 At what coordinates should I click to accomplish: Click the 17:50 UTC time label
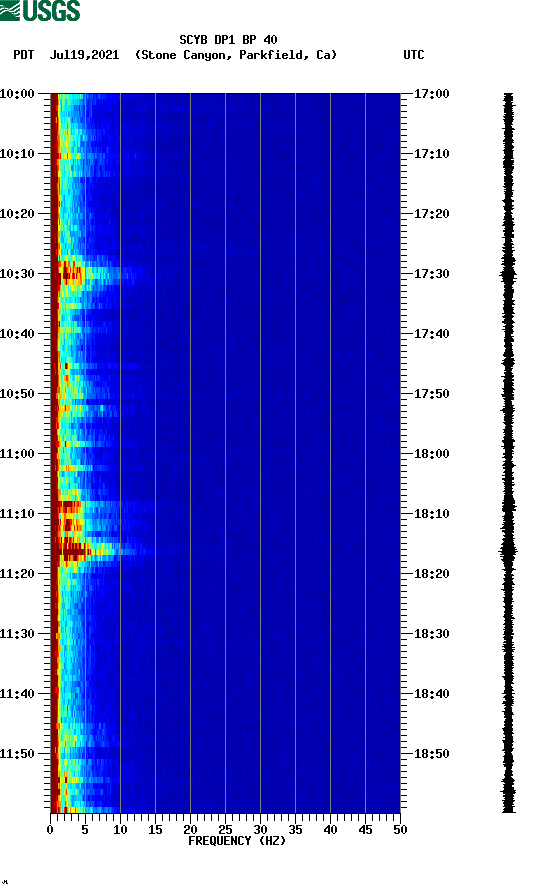[x=431, y=394]
